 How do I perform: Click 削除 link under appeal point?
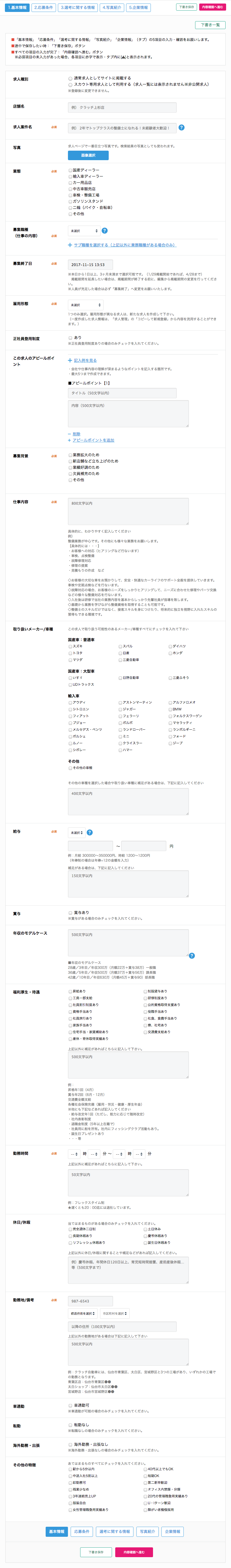pyautogui.click(x=76, y=434)
